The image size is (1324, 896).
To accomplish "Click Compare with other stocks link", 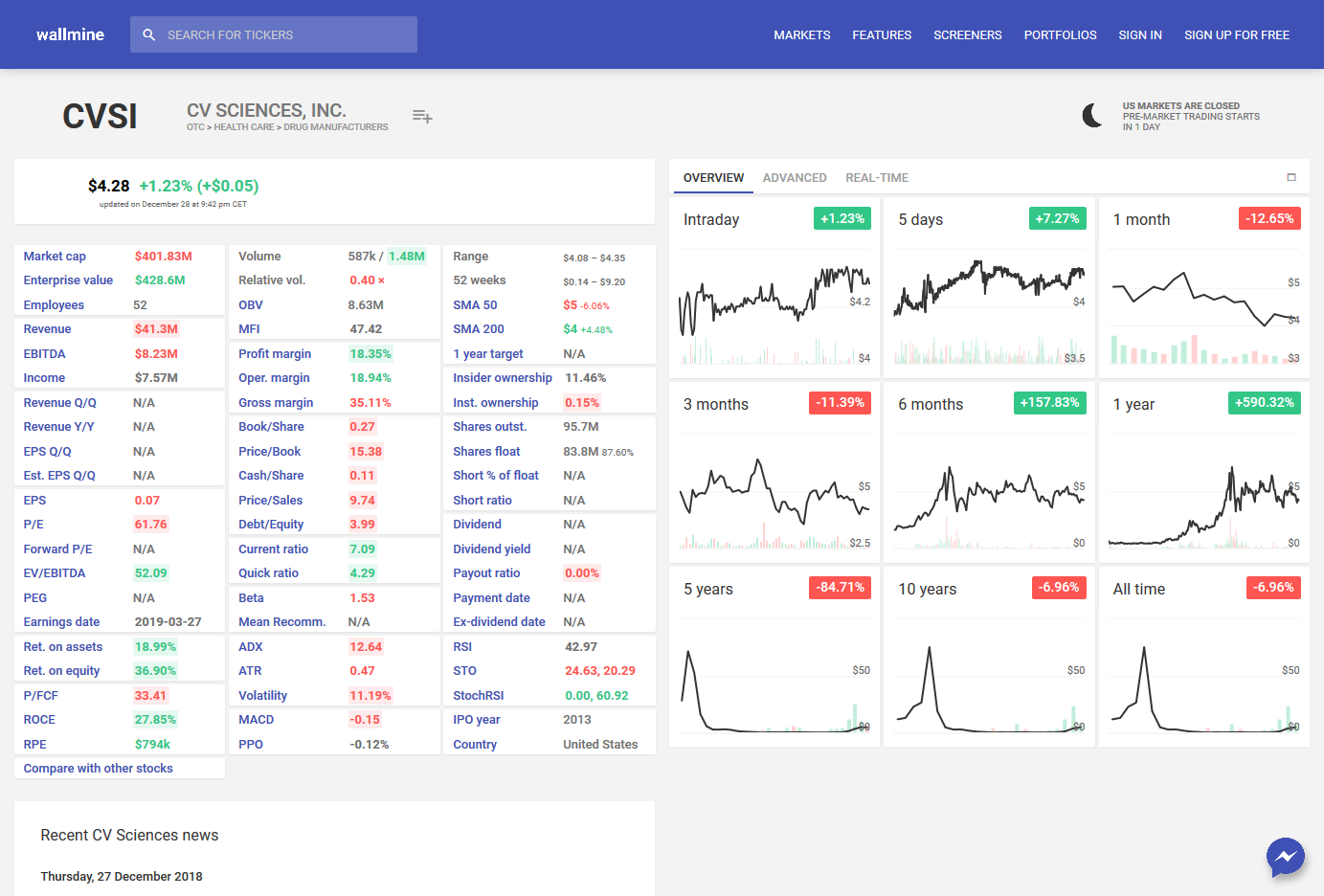I will 98,769.
